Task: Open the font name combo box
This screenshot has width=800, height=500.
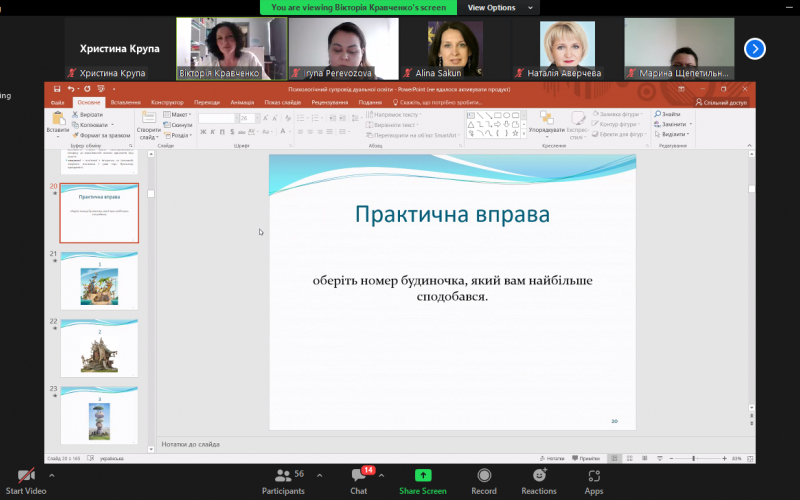Action: (218, 118)
